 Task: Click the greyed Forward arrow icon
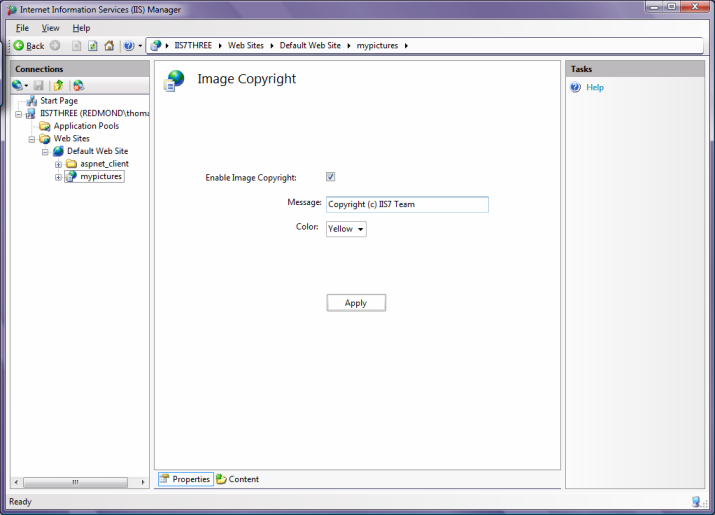55,45
